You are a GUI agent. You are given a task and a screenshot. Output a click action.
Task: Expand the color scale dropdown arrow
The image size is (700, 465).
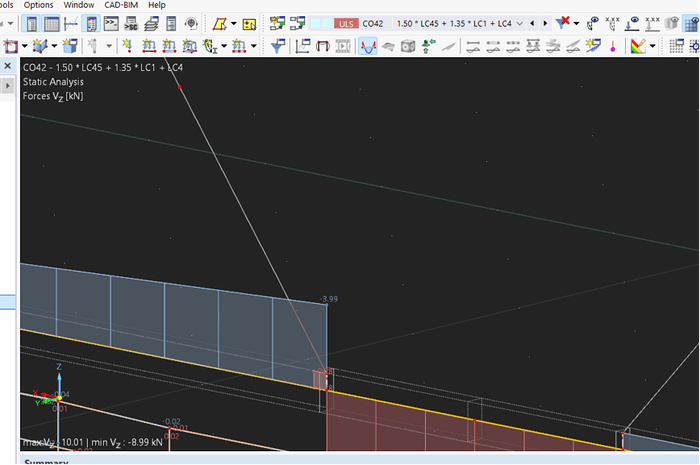652,46
